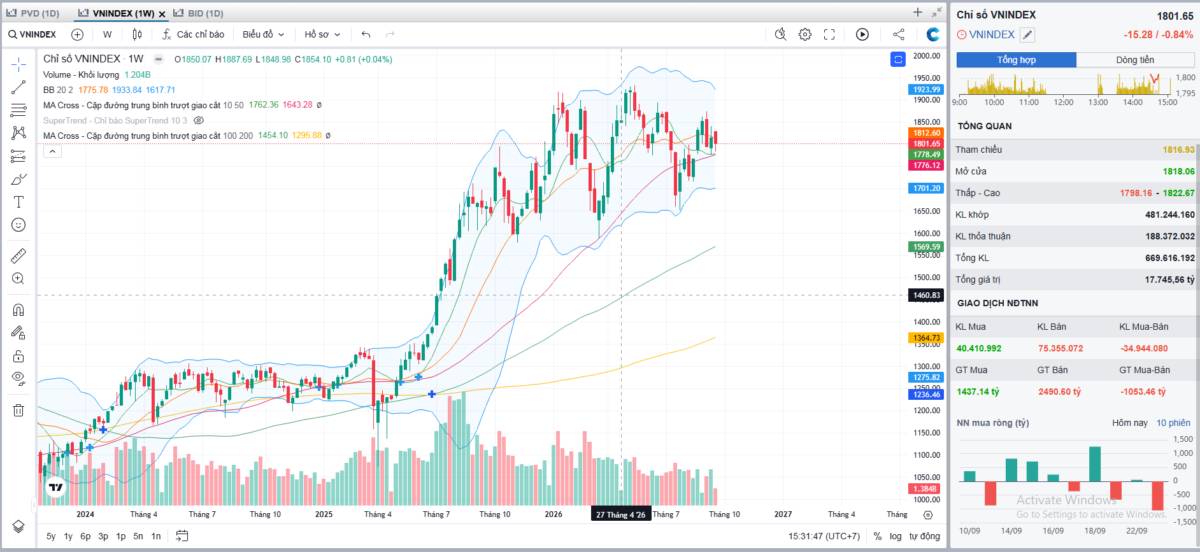
Task: Click the blue scroll-to-latest button on chart
Action: coord(898,59)
